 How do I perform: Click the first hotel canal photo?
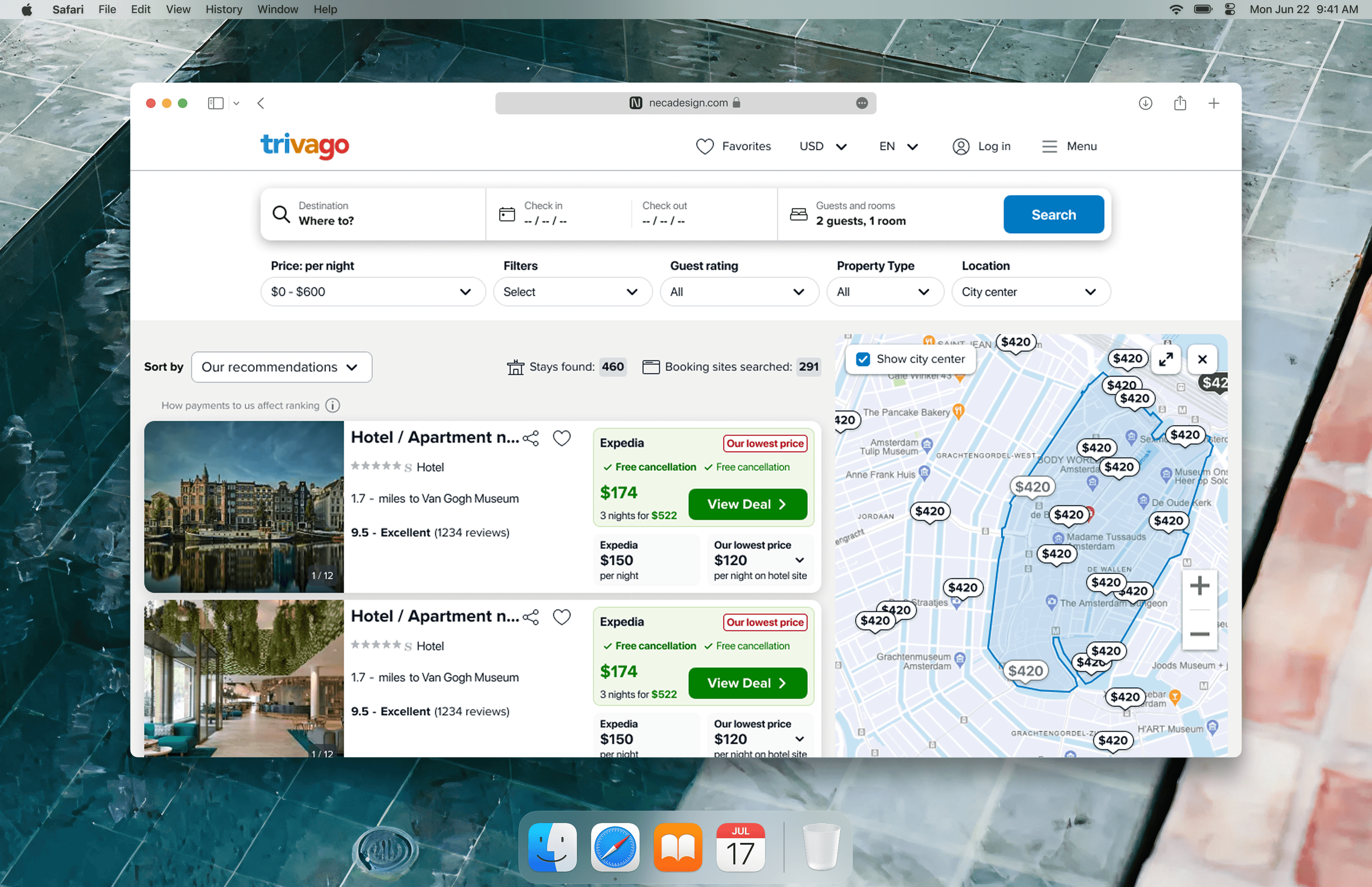(x=243, y=506)
